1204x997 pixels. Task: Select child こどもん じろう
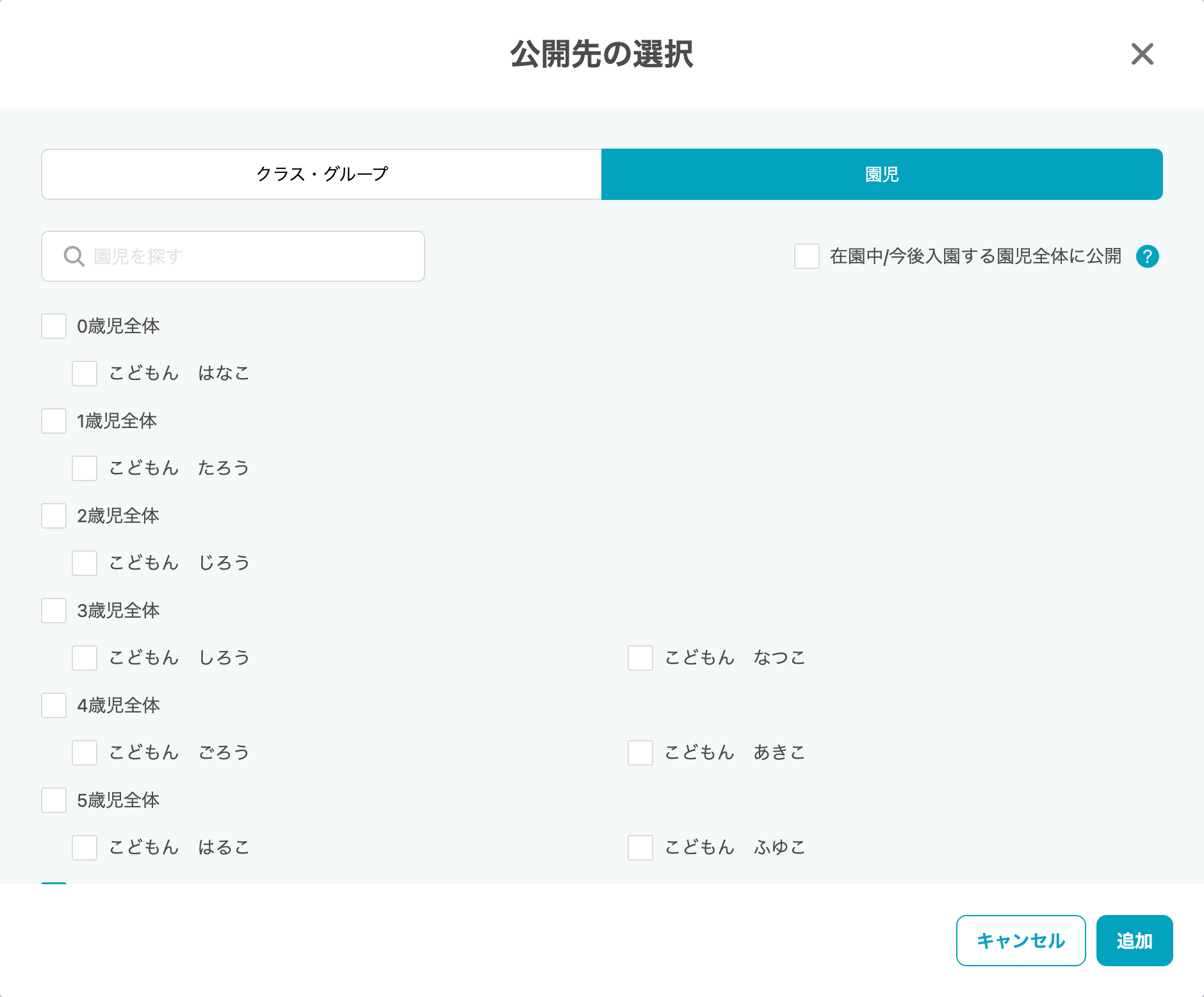[85, 563]
